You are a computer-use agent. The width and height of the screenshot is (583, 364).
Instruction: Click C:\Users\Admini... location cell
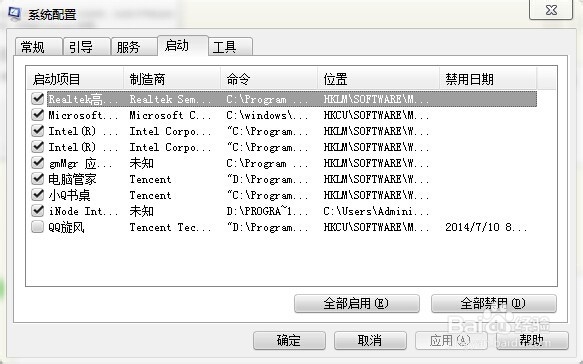point(376,211)
